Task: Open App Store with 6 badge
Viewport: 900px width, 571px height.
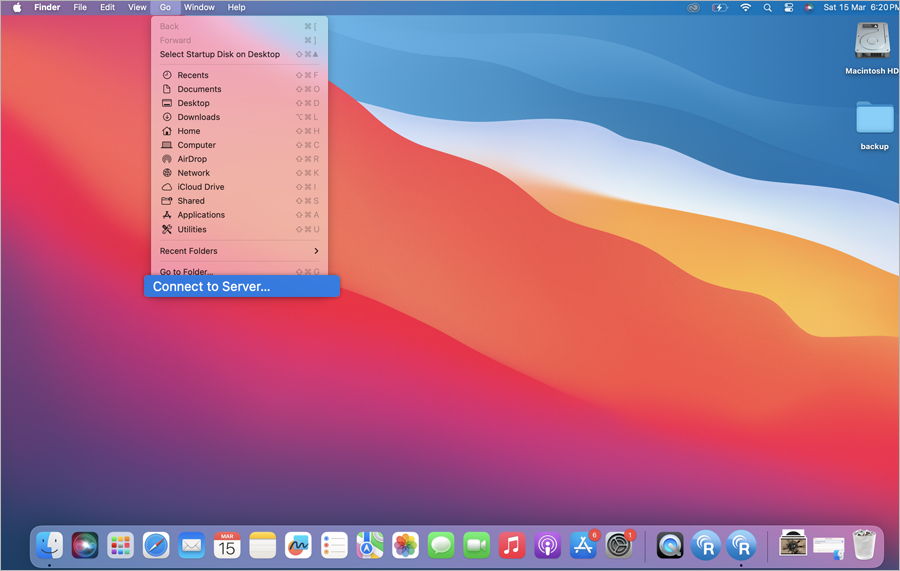Action: coord(583,545)
